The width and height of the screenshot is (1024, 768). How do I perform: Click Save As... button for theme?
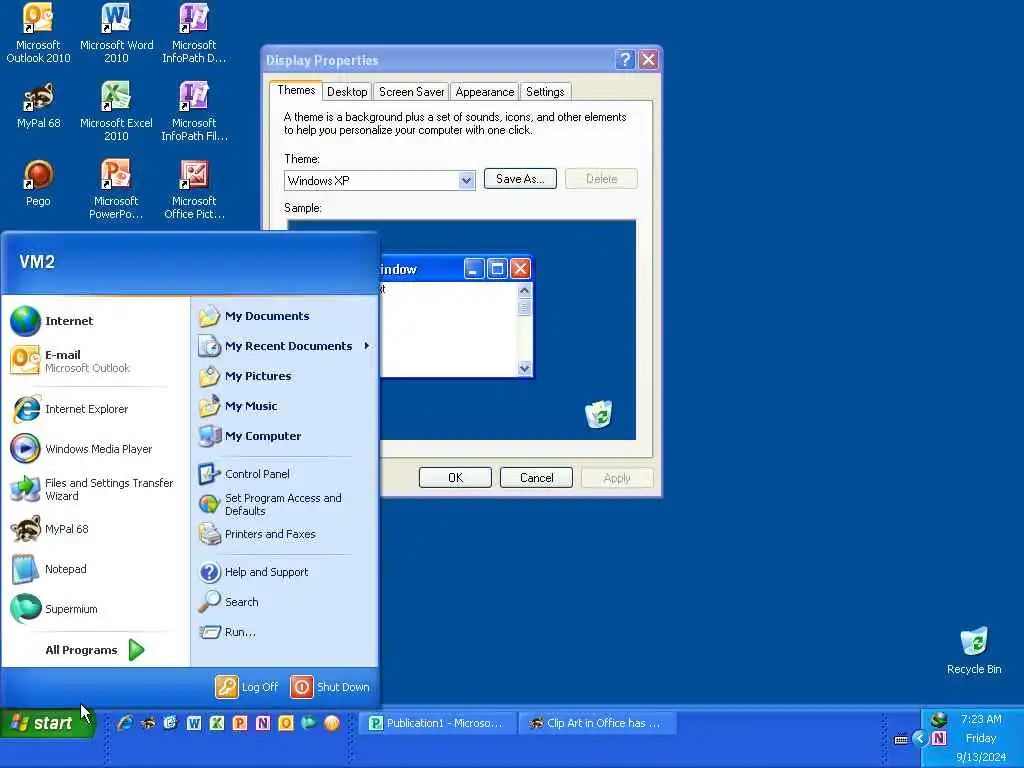(x=520, y=179)
